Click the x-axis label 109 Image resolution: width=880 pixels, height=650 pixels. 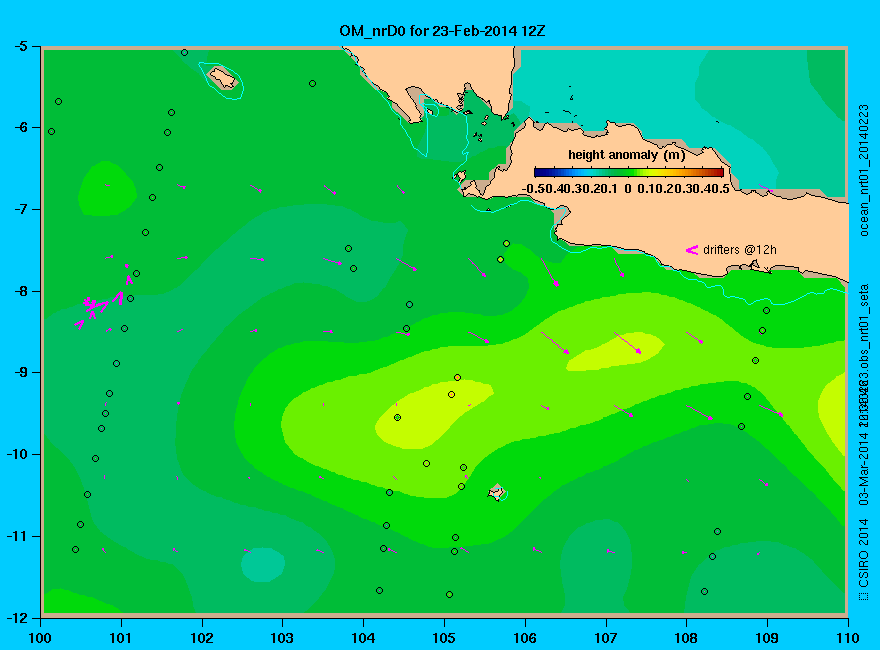(x=767, y=638)
